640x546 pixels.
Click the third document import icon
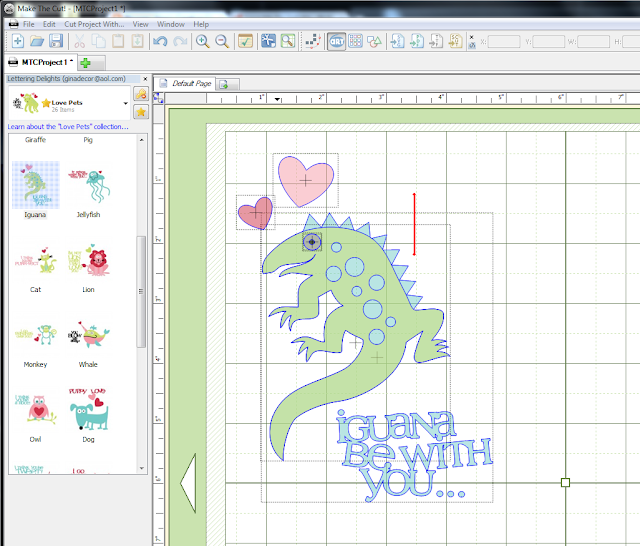[x=436, y=41]
